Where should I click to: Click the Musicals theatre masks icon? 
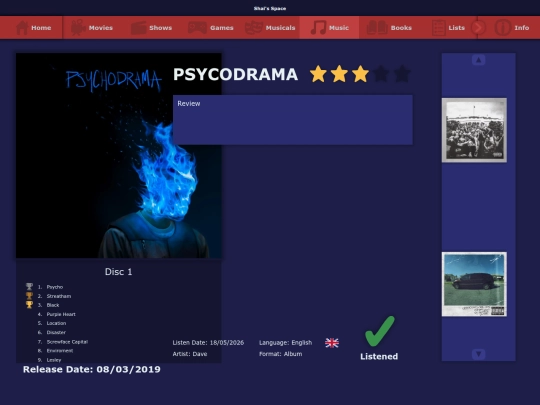(254, 28)
